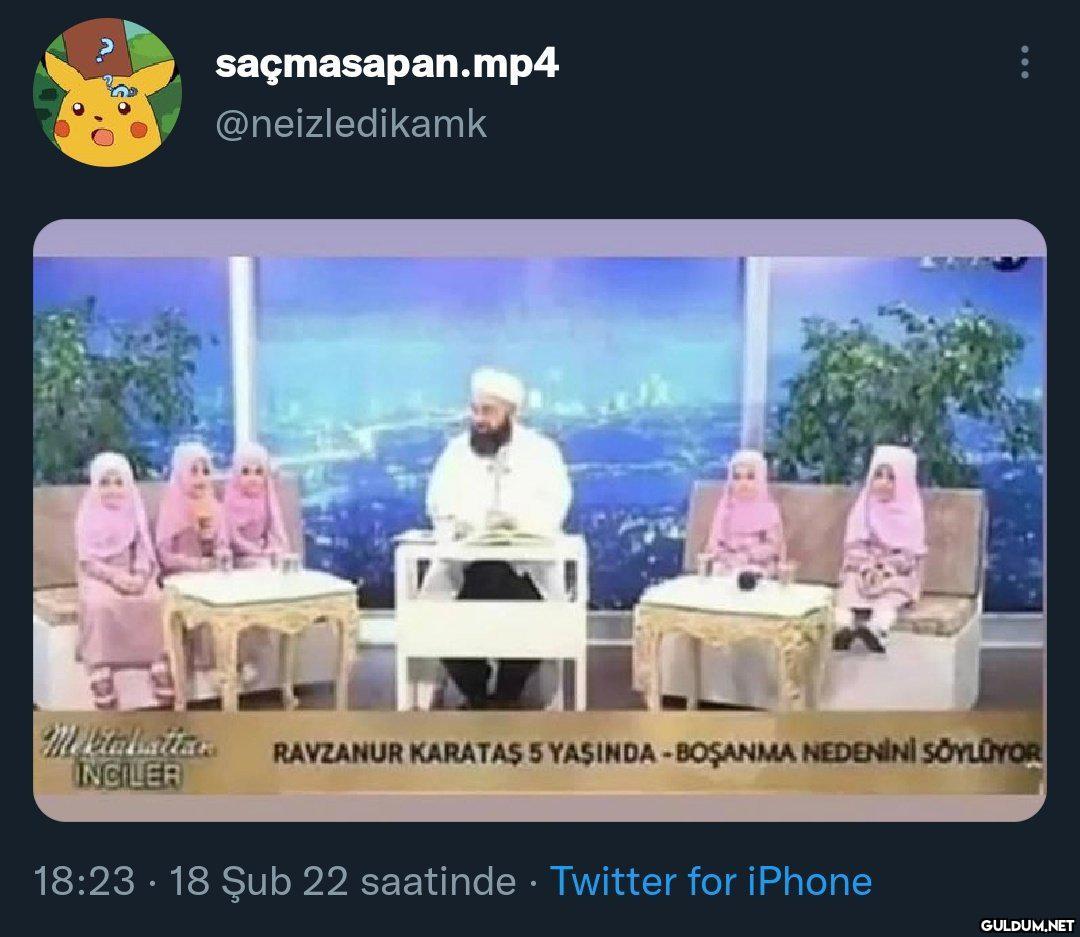Open the surprised Pikachu profile avatar
The image size is (1080, 937).
click(107, 92)
